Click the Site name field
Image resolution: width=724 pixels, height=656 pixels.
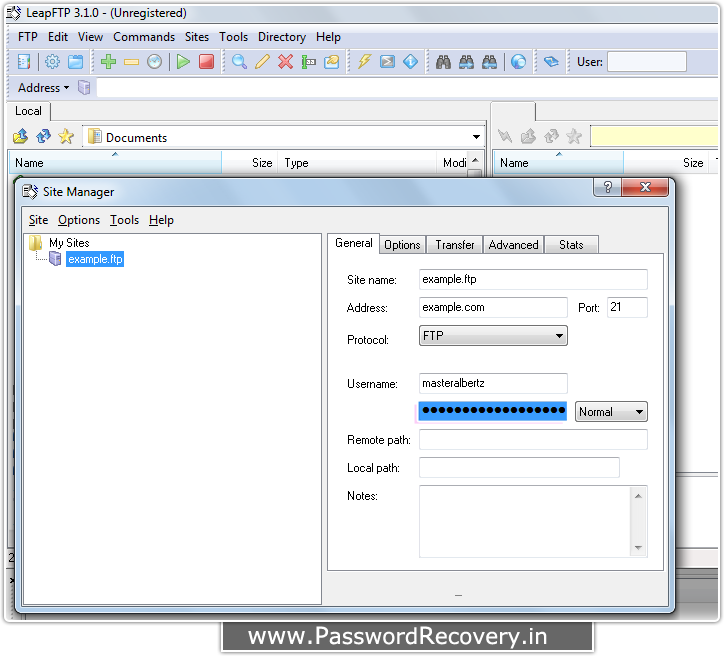click(x=533, y=279)
